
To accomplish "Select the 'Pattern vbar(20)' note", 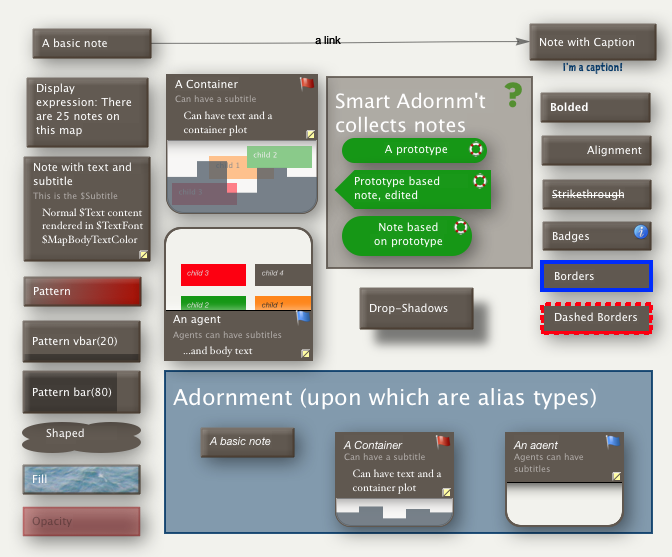I will (x=82, y=341).
